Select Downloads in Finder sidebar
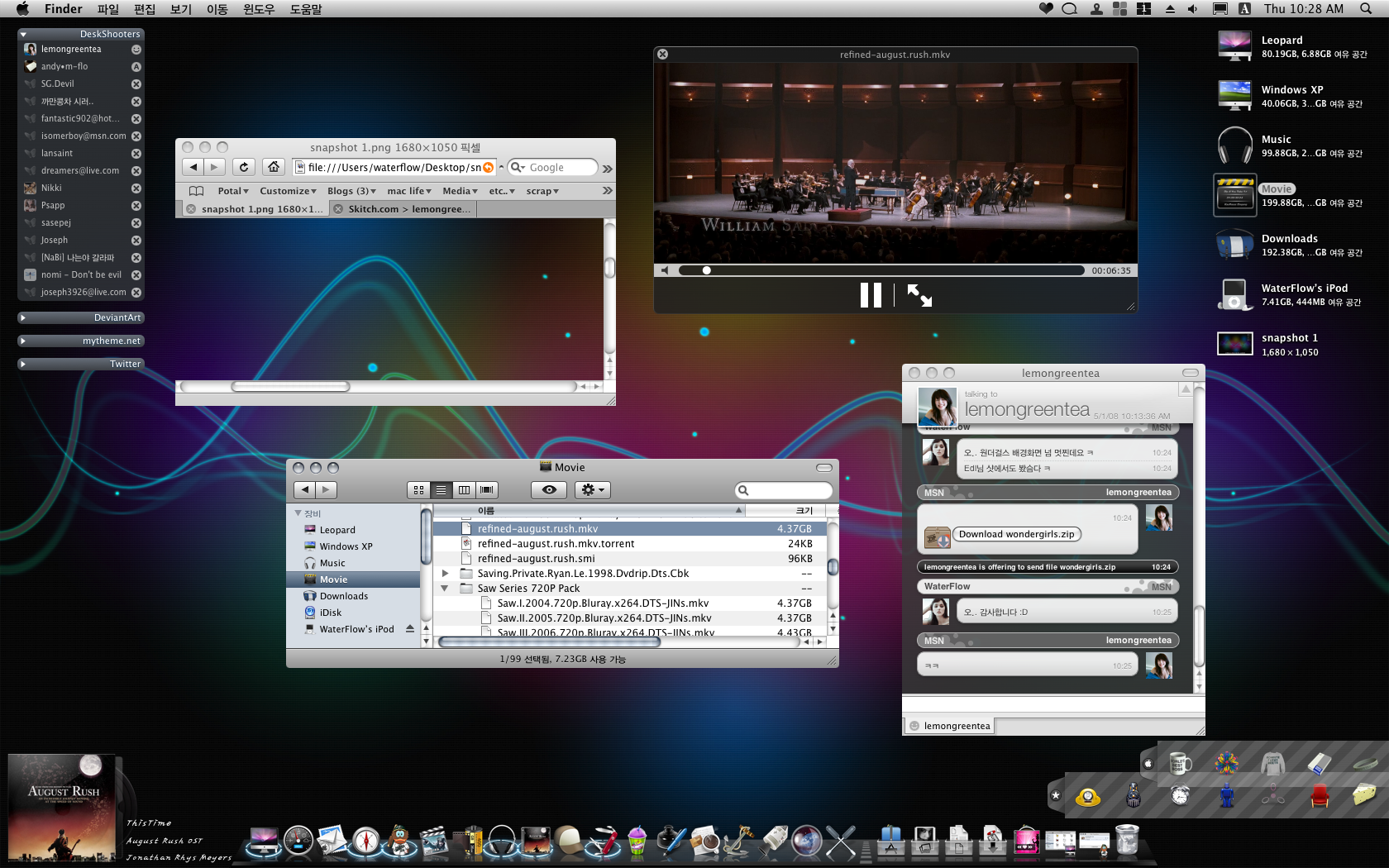Screen dimensions: 1389x868 click(353, 596)
